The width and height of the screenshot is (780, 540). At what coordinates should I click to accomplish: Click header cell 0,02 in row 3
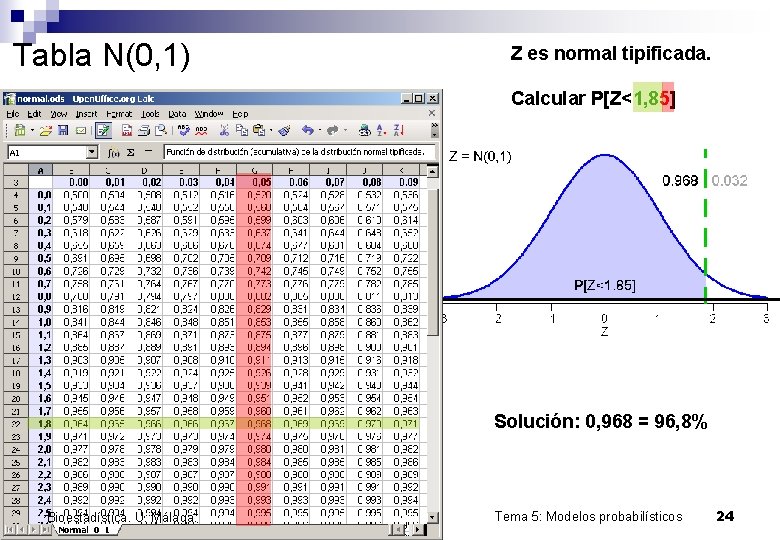pos(145,182)
